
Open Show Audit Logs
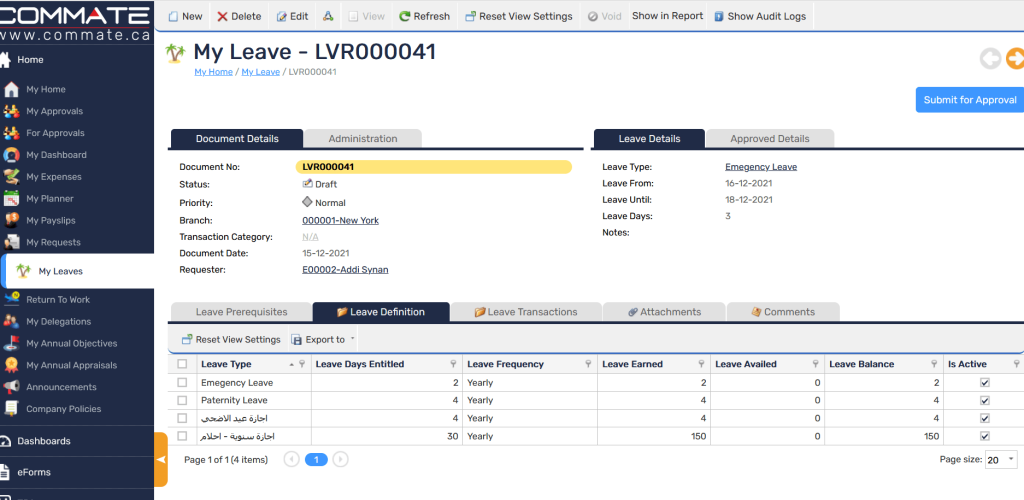[x=759, y=16]
